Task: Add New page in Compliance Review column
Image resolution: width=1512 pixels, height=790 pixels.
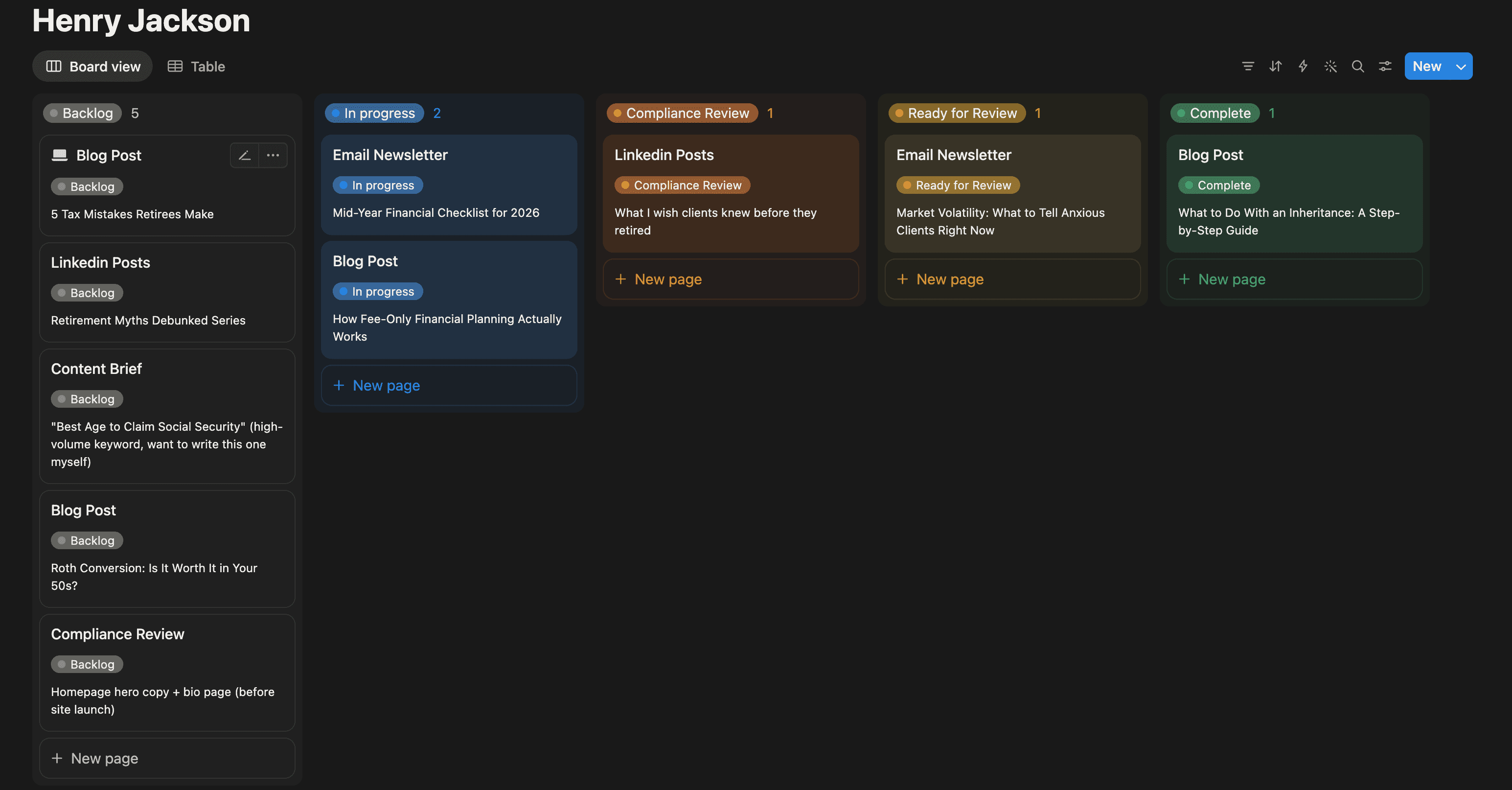Action: pos(731,279)
